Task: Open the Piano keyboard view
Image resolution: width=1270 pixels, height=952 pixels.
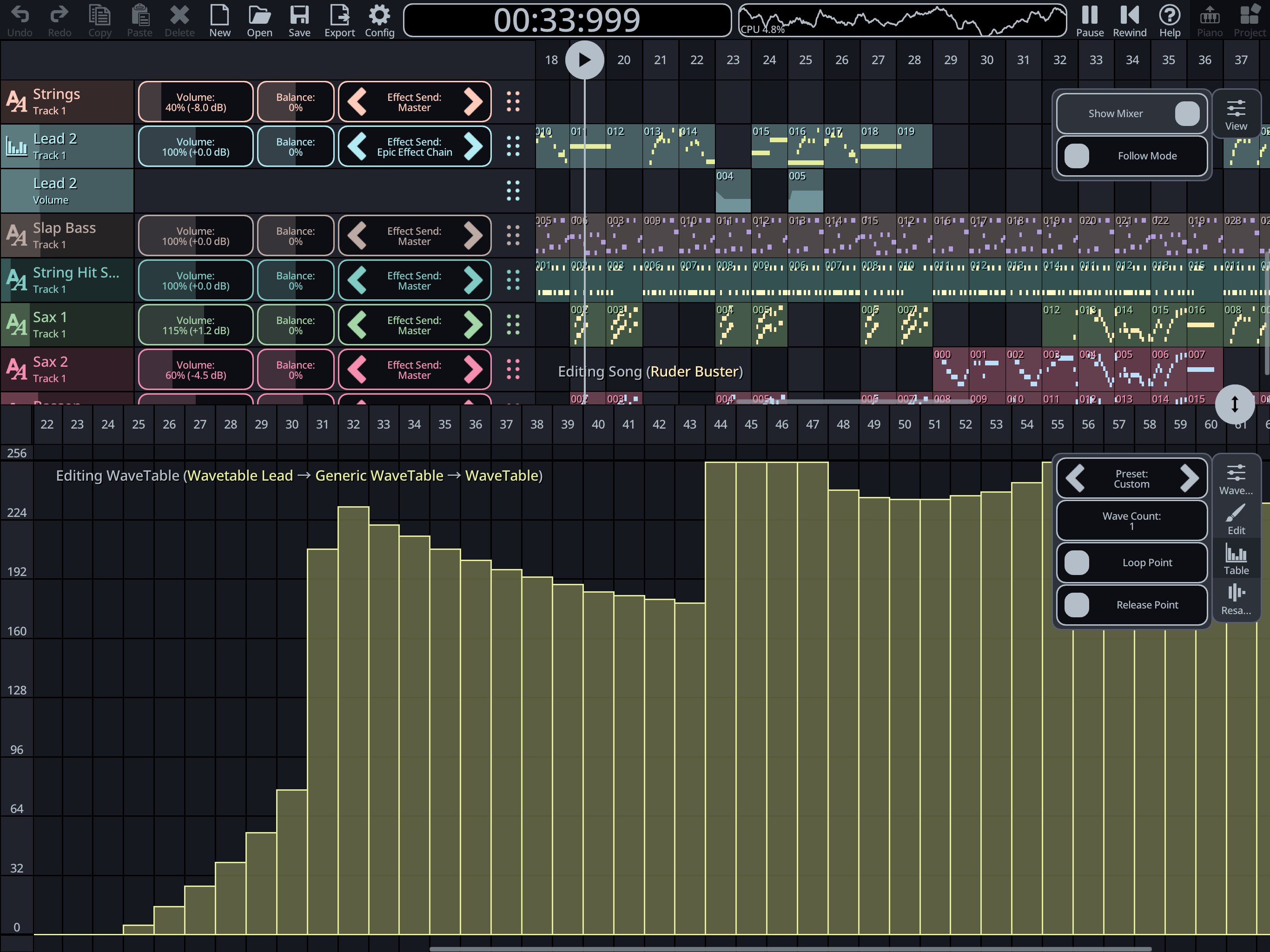Action: [1210, 20]
